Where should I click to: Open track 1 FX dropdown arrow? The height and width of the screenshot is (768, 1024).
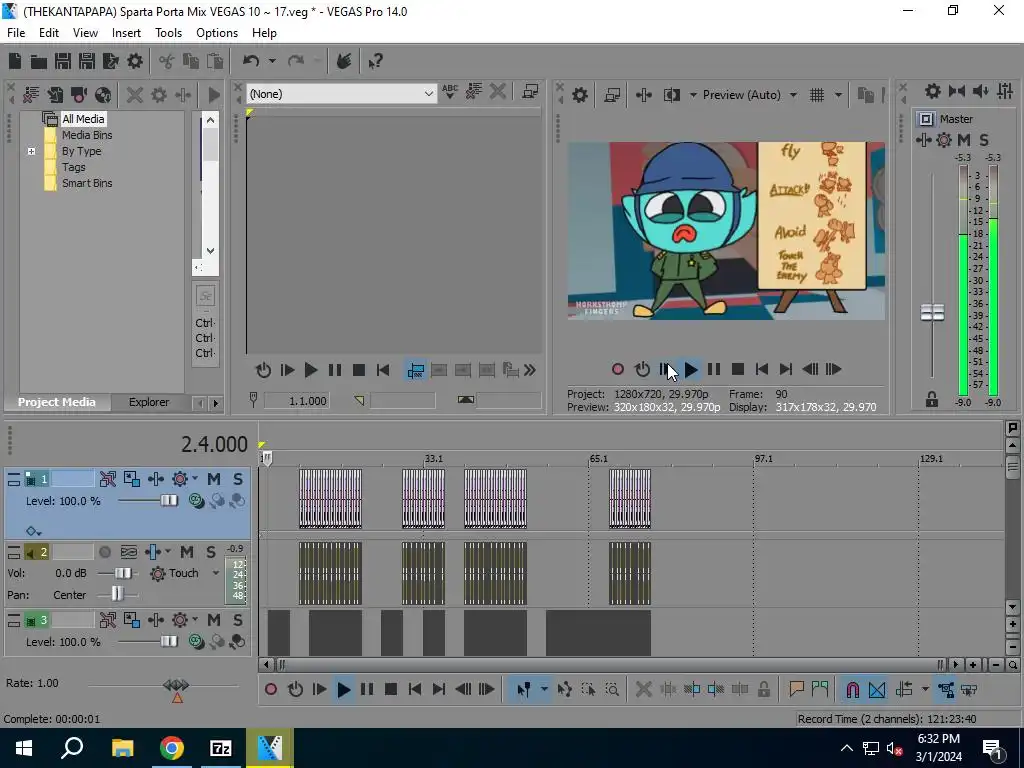pos(195,479)
